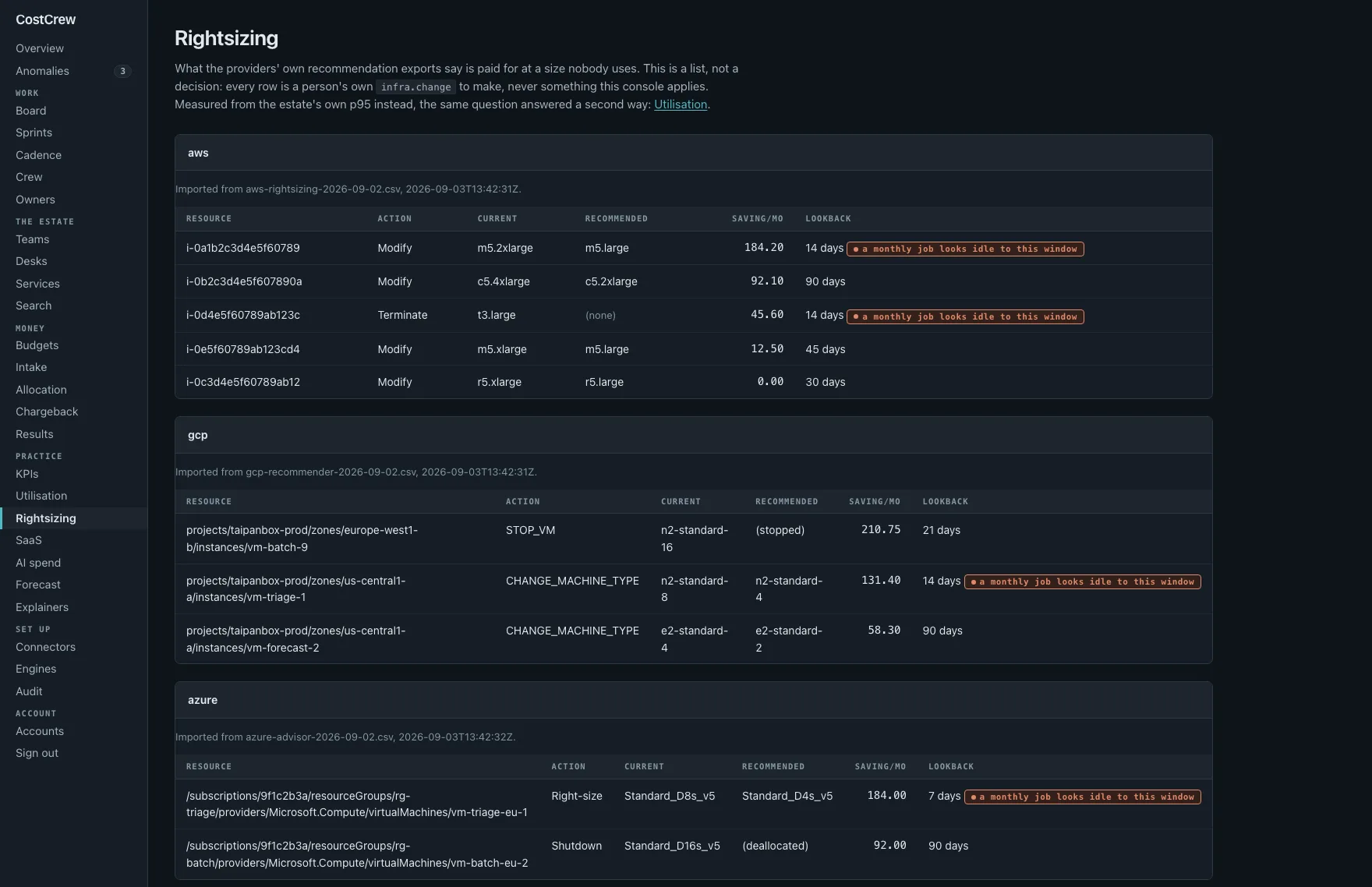Select the vm-forecast-2 resource path
The width and height of the screenshot is (1372, 887).
click(296, 639)
